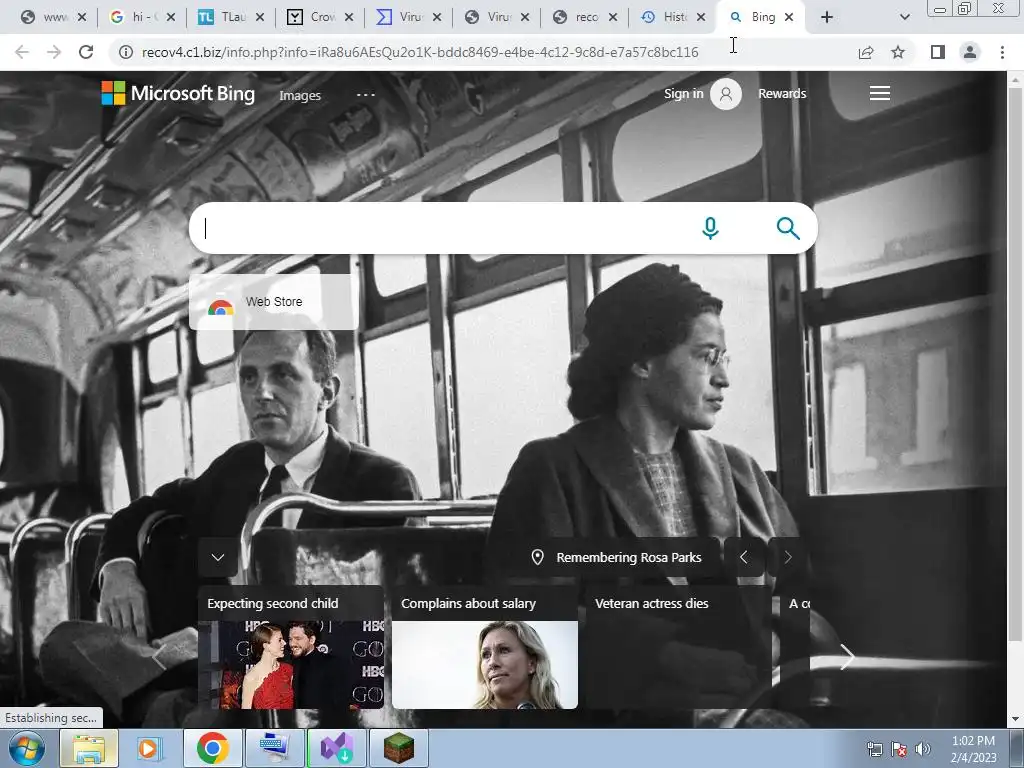Open the tab search dropdown
The width and height of the screenshot is (1024, 768).
pos(904,18)
